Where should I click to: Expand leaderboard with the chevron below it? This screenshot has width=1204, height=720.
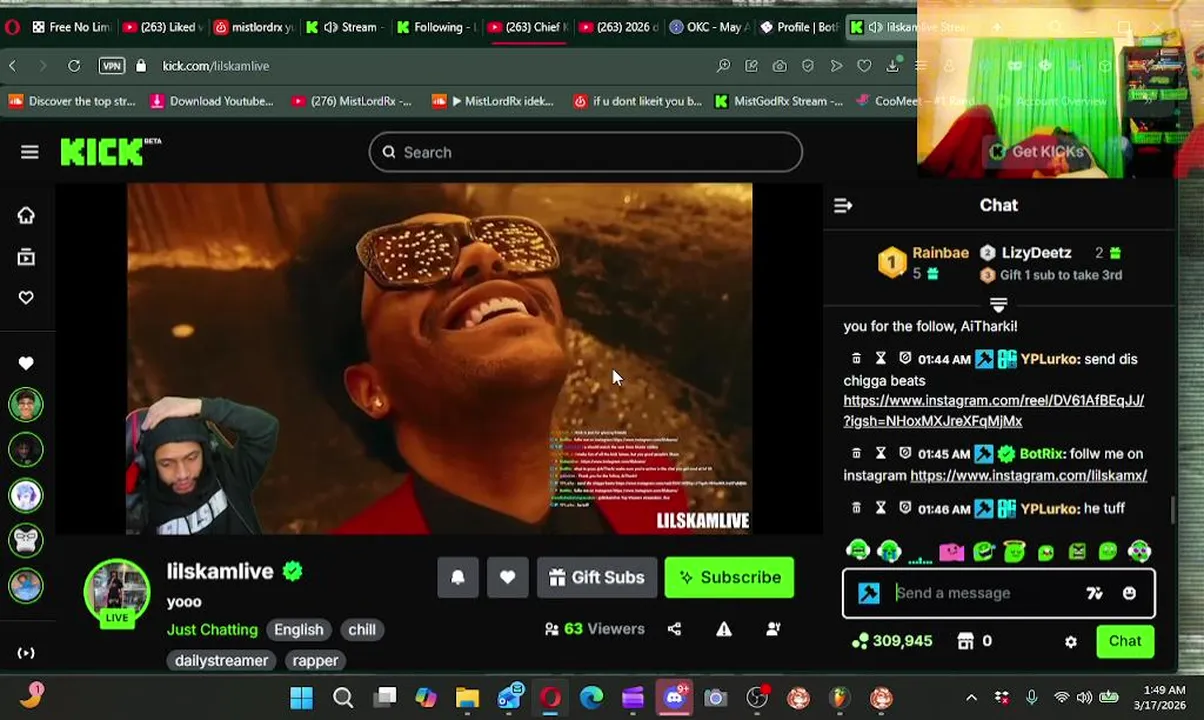click(998, 304)
